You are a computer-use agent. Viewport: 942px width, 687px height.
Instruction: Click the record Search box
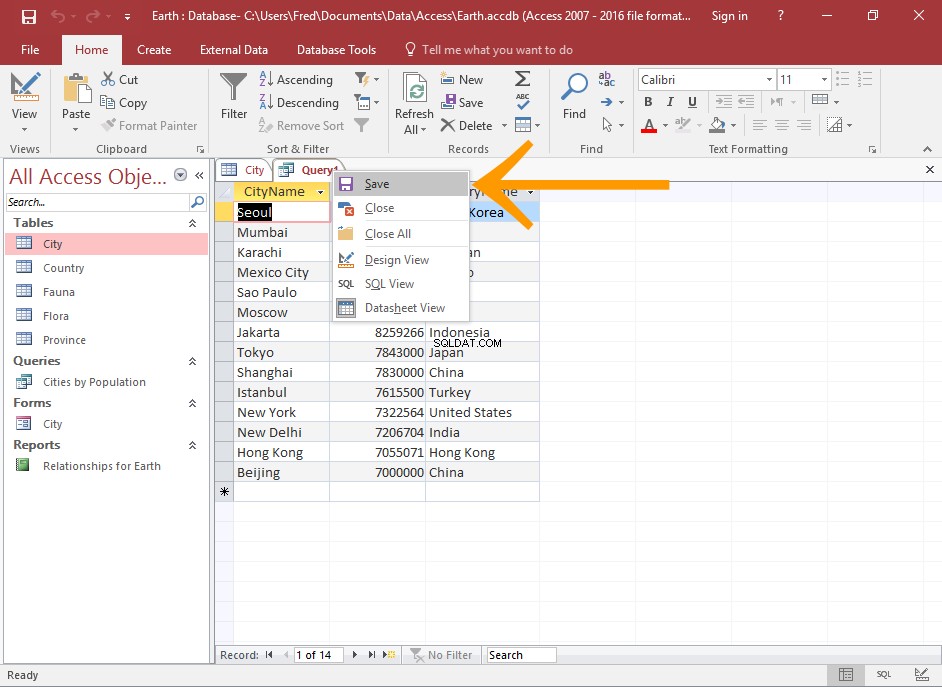pos(521,655)
